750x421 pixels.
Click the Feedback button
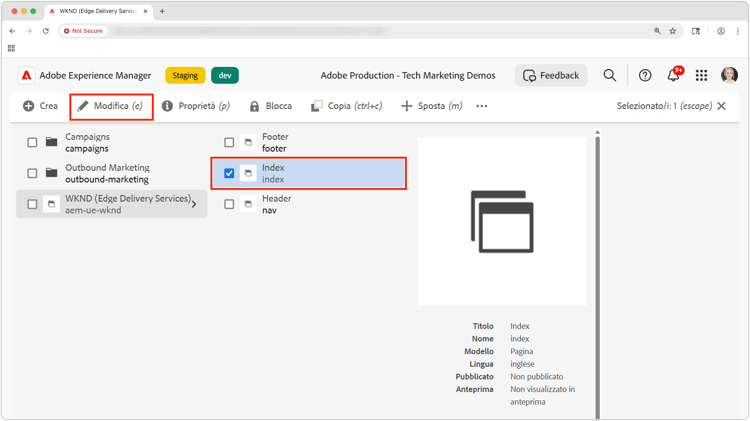tap(551, 76)
